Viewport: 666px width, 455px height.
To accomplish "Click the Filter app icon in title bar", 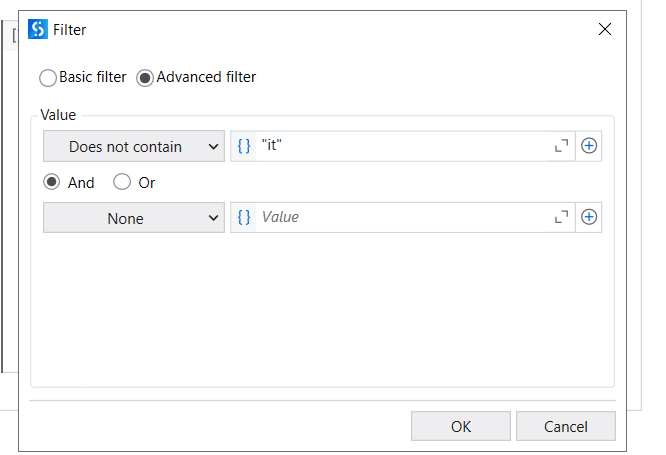I will (38, 29).
